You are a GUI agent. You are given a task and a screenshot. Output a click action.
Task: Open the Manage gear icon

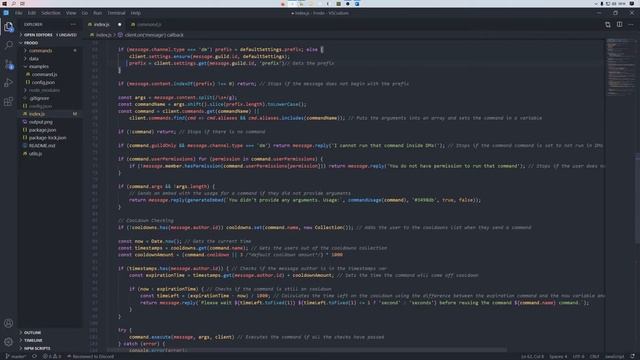tap(8, 342)
